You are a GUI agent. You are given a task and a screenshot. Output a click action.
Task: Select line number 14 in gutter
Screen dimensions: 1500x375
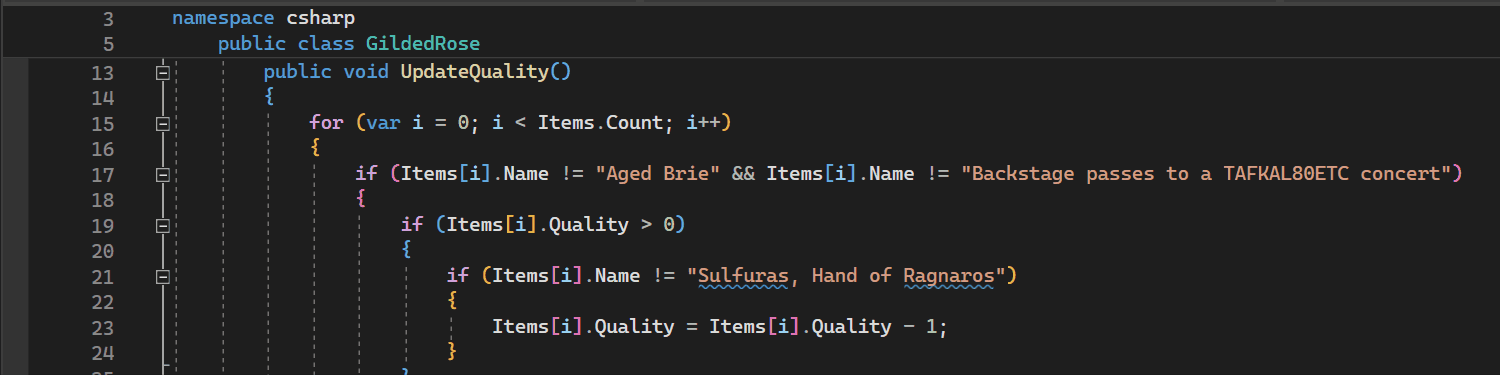point(102,98)
